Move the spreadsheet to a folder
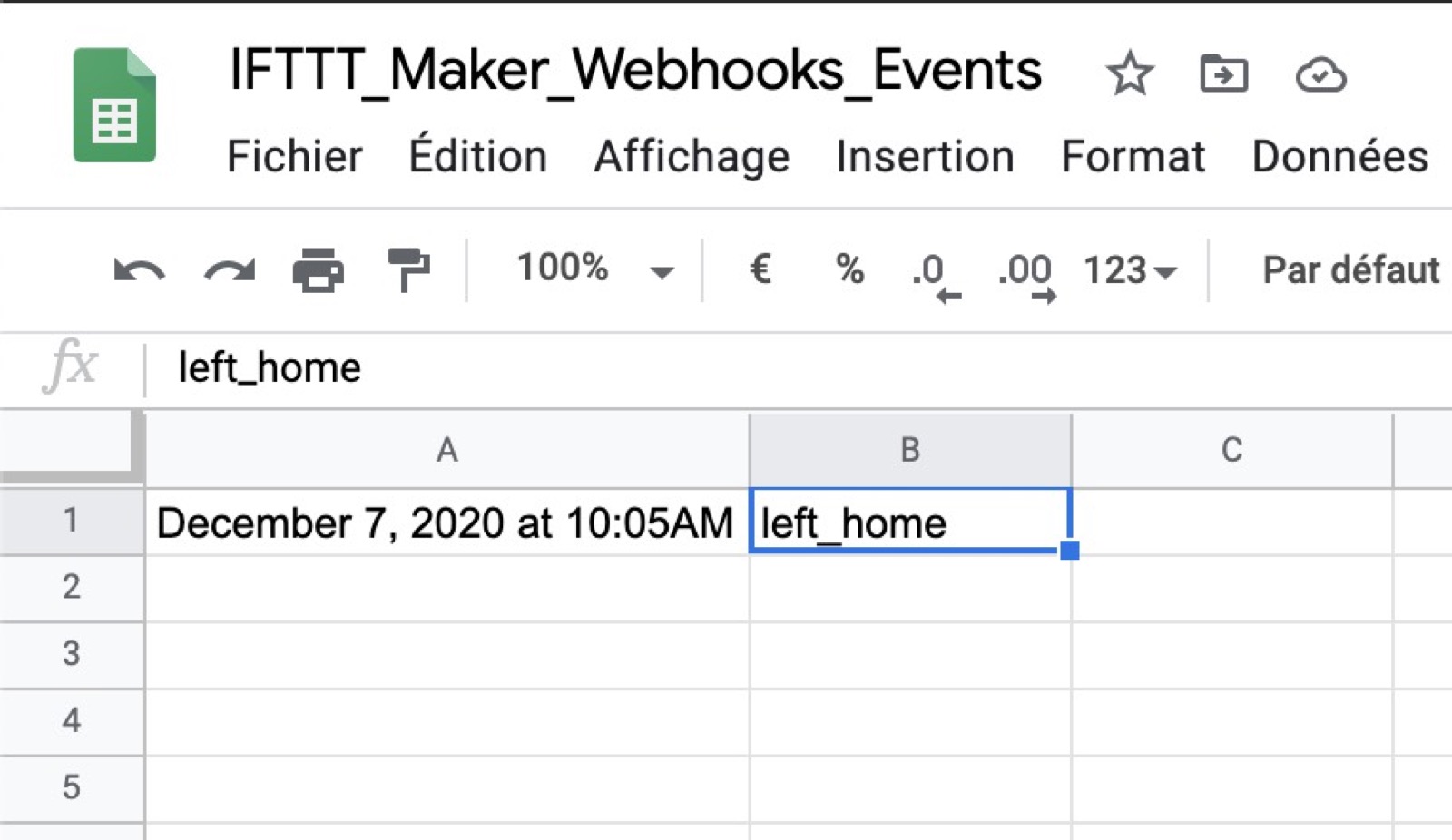The height and width of the screenshot is (840, 1452). coord(1224,74)
